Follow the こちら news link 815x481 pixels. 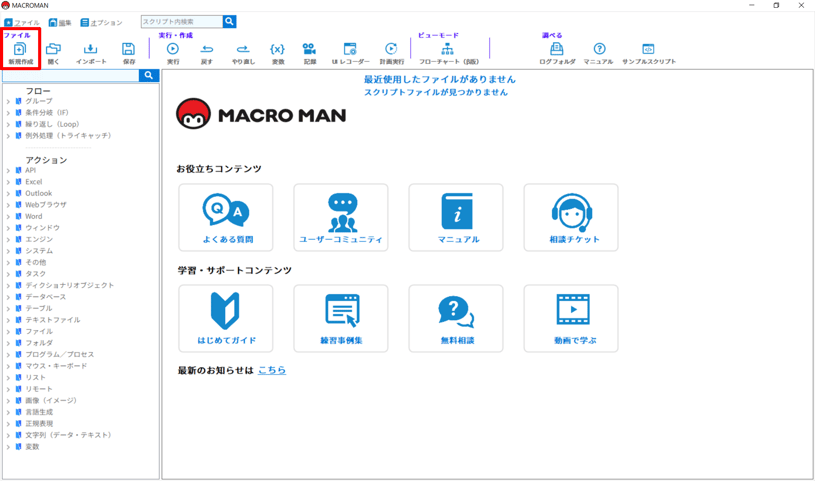[x=272, y=370]
